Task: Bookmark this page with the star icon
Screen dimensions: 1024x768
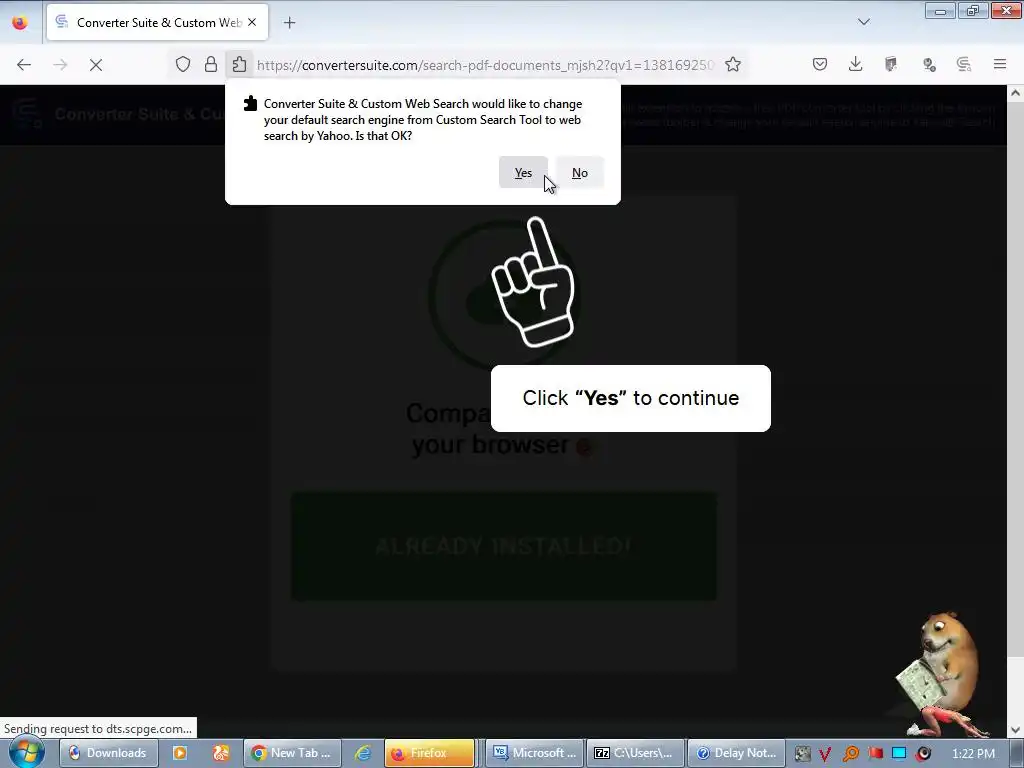Action: tap(733, 64)
